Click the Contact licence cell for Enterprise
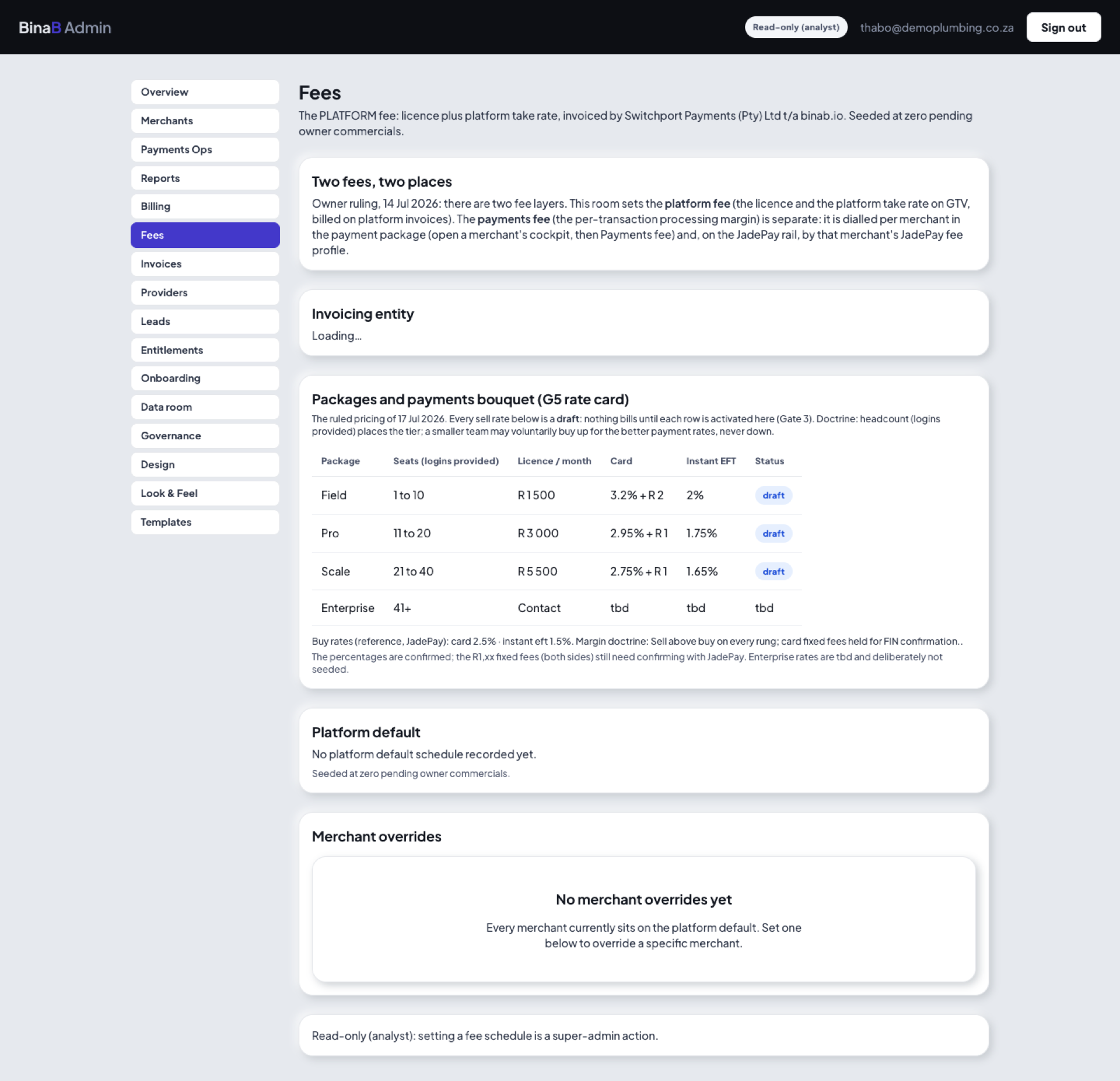The image size is (1120, 1081). point(539,608)
